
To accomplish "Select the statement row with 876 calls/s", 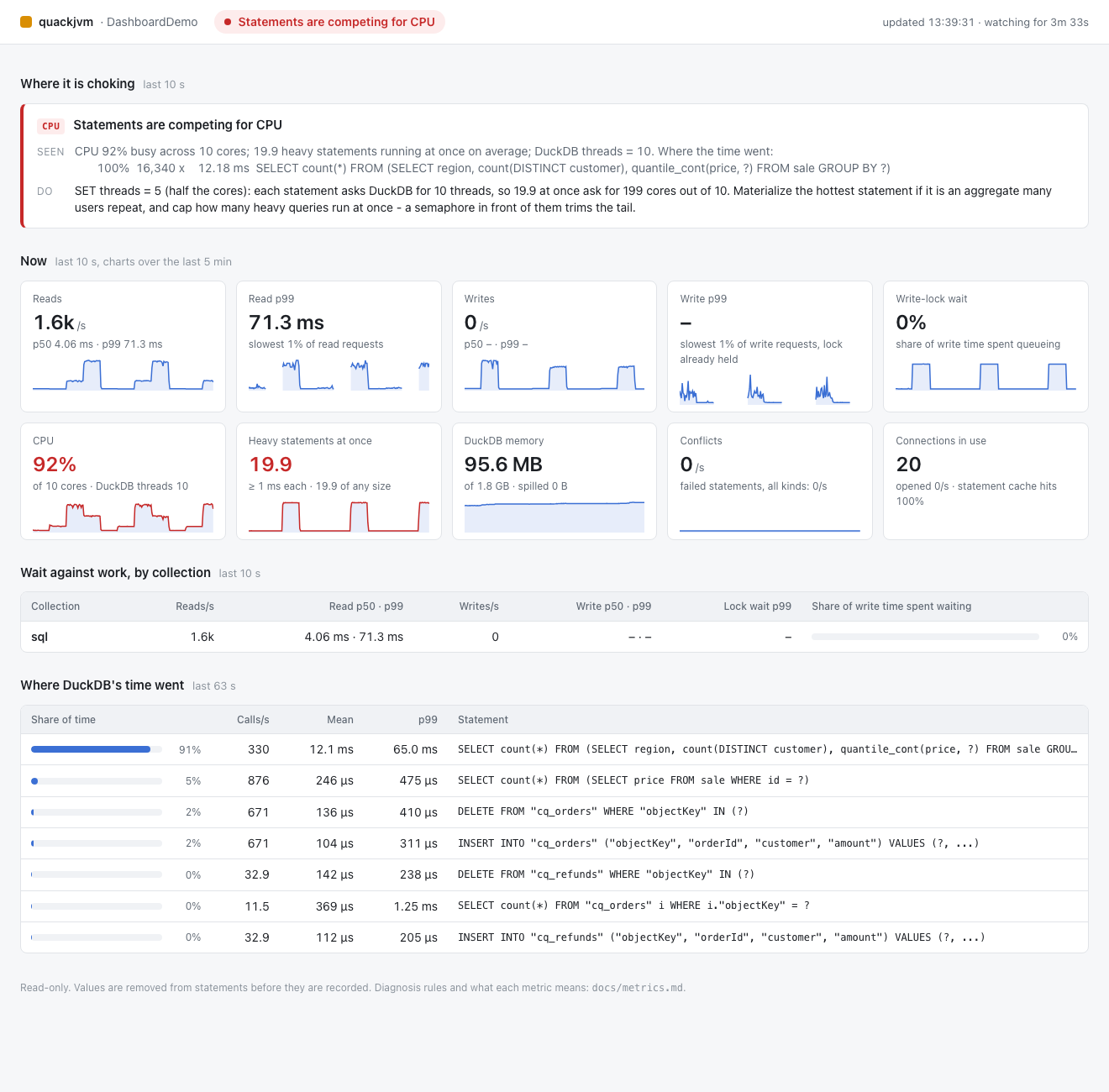I will (x=554, y=780).
